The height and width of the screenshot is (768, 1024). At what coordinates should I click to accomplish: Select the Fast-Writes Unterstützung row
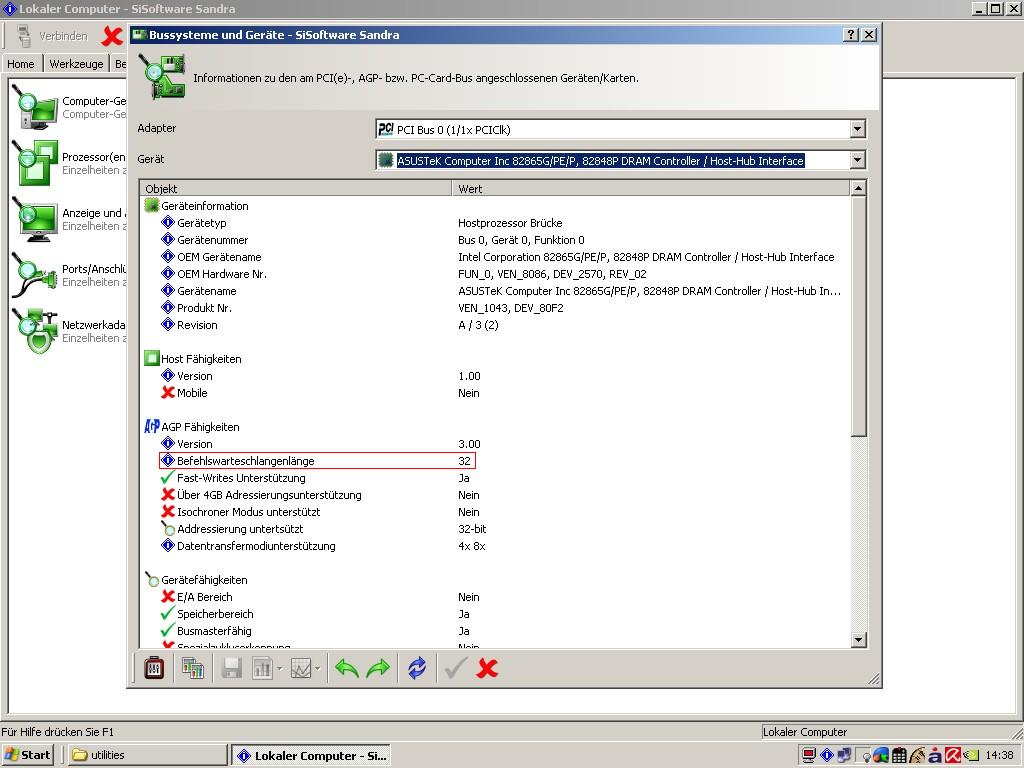317,477
